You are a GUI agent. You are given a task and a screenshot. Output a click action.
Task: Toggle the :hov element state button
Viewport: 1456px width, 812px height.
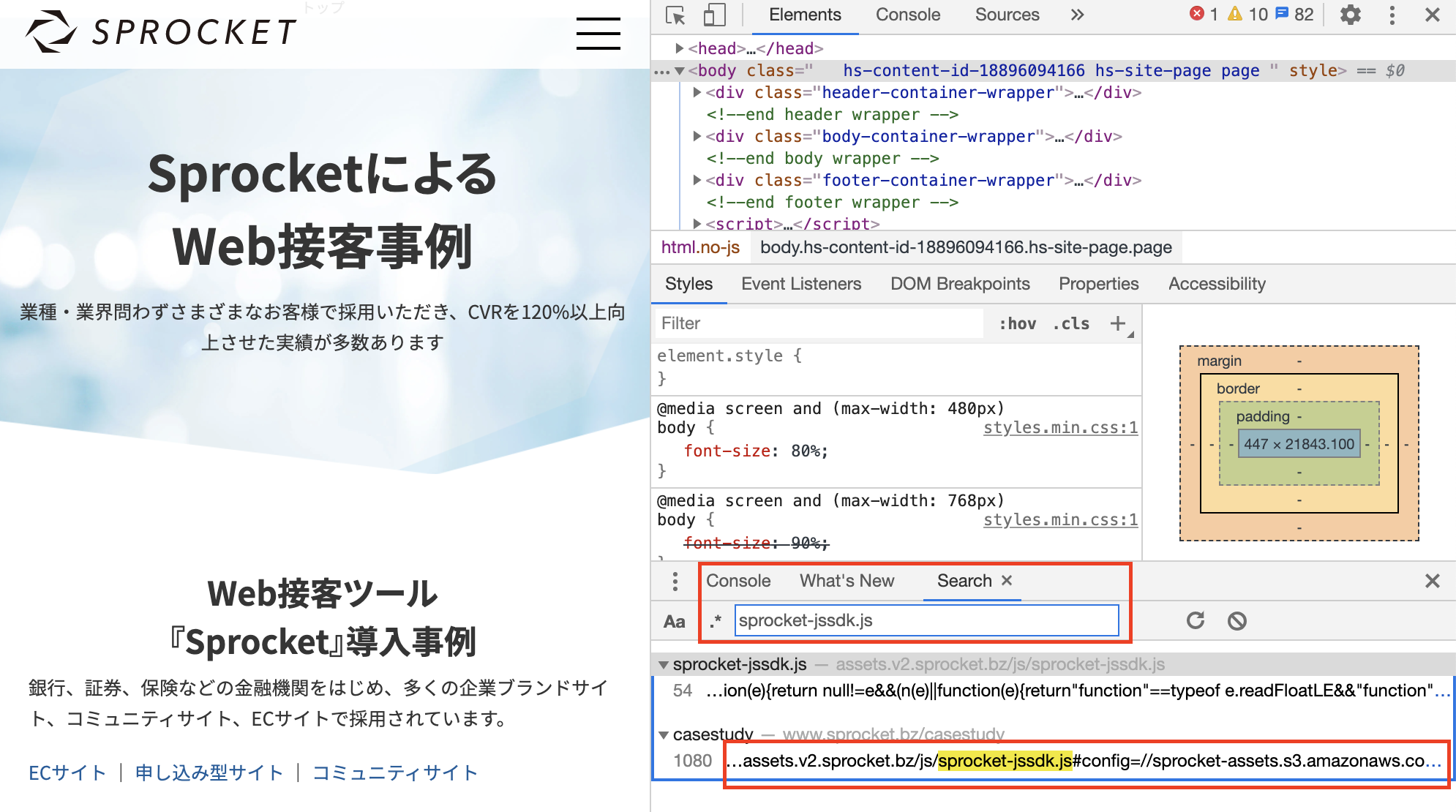click(x=1017, y=323)
